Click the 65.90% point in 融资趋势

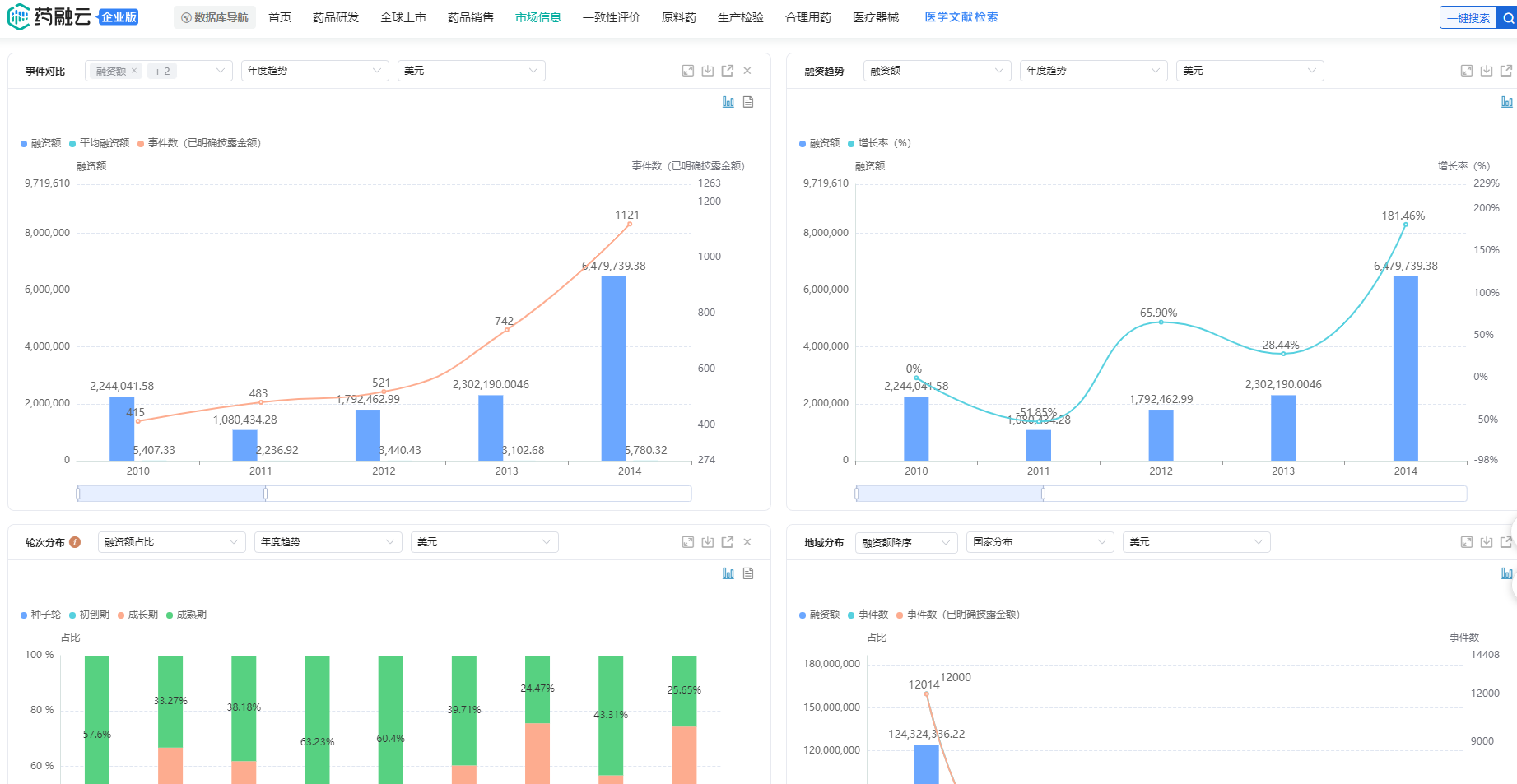coord(1161,322)
